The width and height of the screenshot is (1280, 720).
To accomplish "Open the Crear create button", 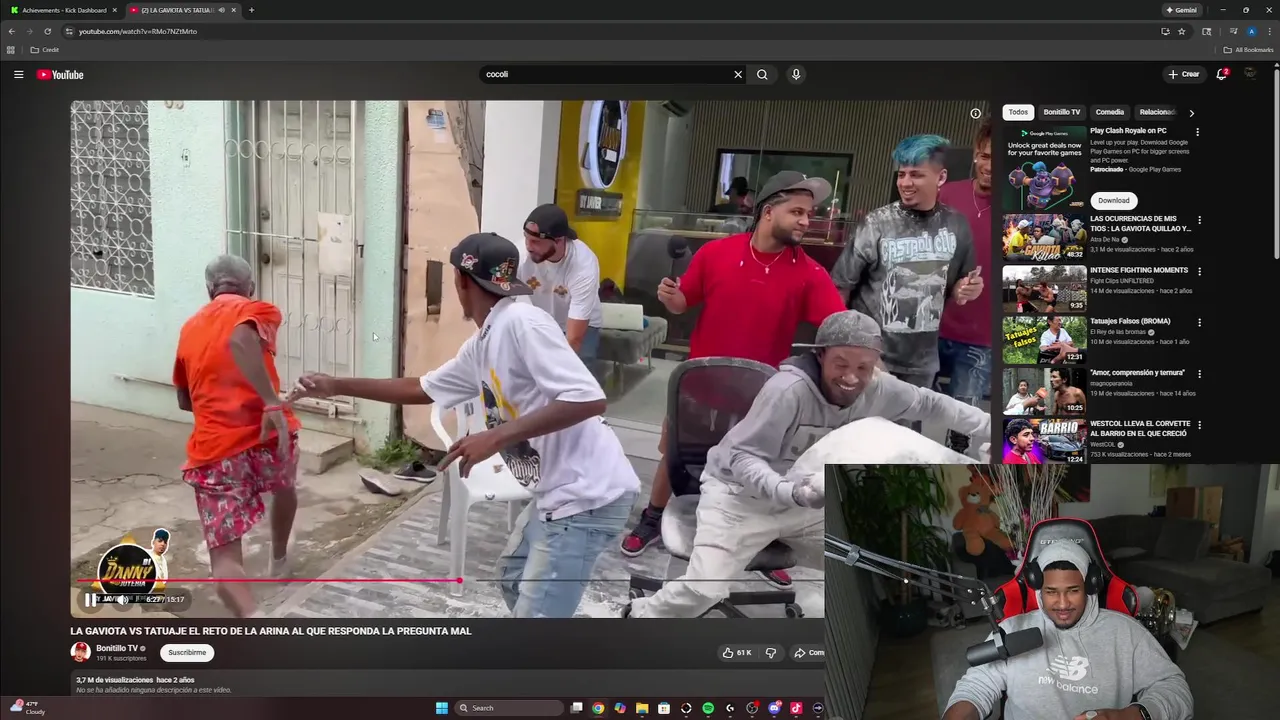I will pos(1184,74).
